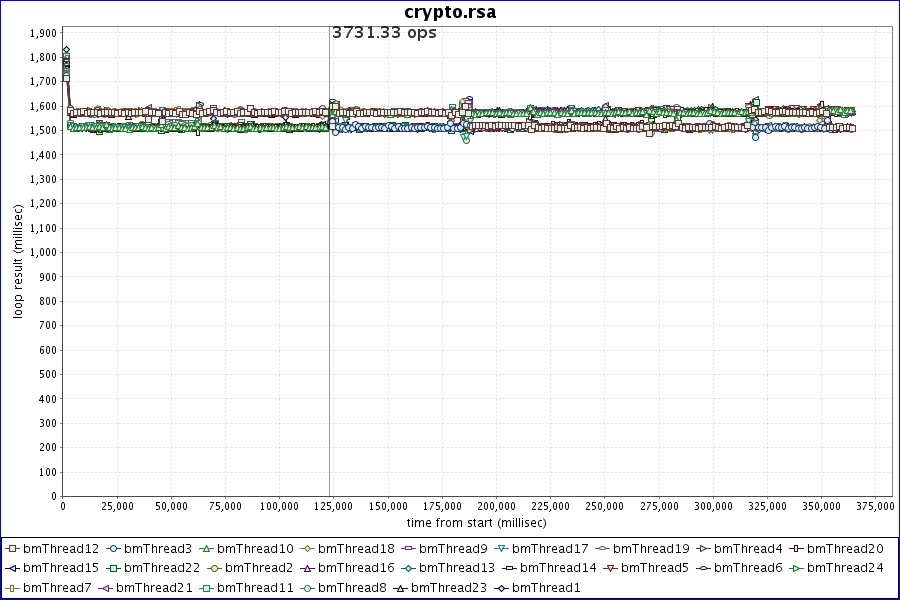Select the bmThread23 legend label

click(x=449, y=587)
